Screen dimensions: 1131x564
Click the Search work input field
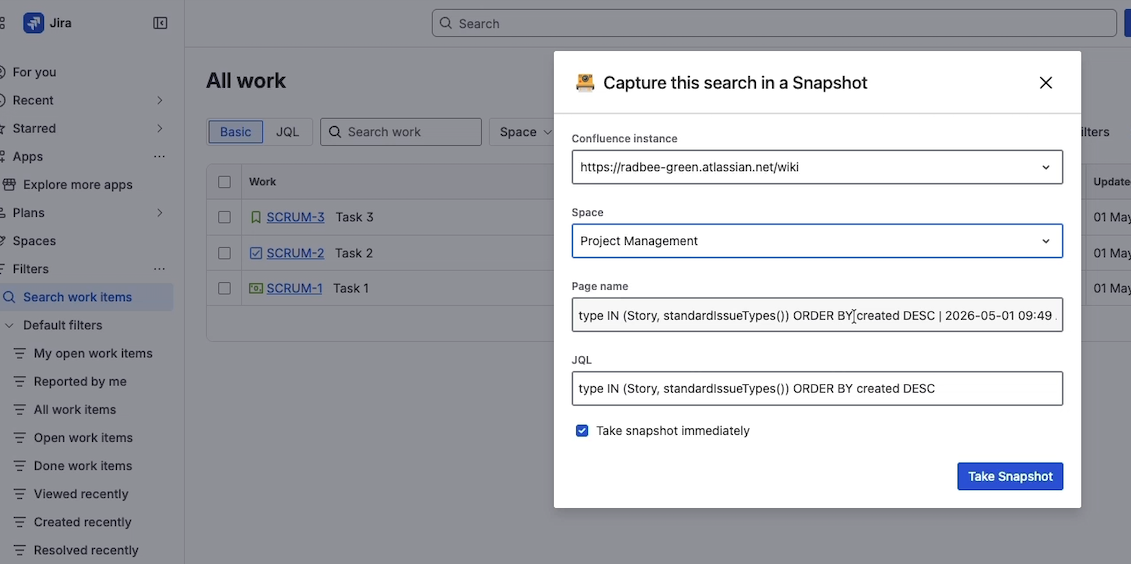[x=401, y=132]
